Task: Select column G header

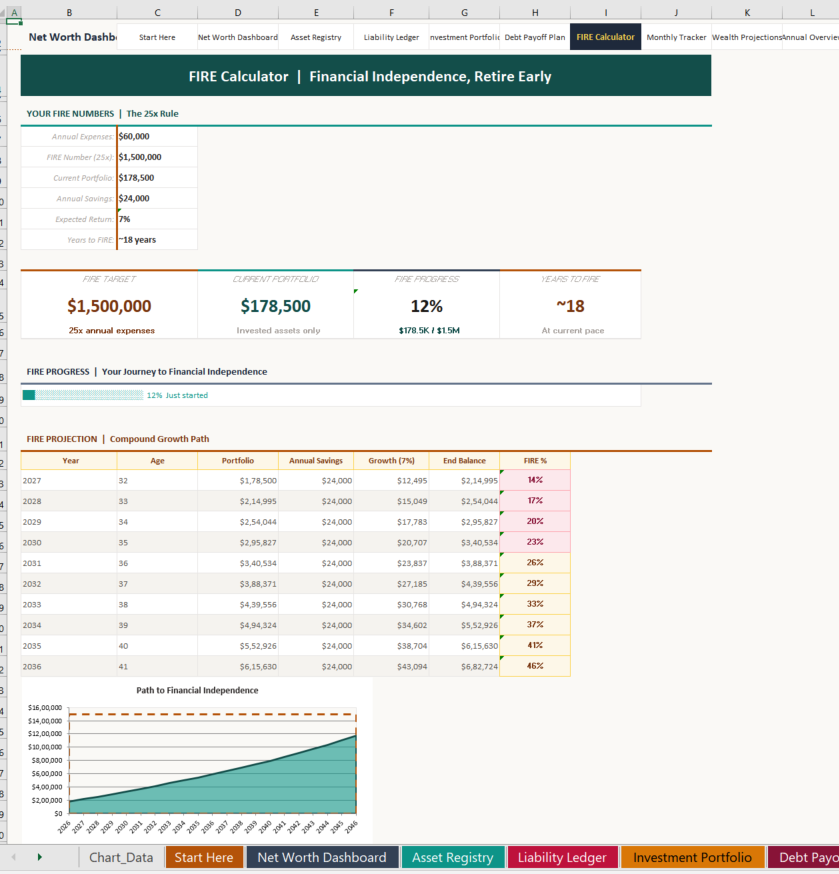Action: 464,12
